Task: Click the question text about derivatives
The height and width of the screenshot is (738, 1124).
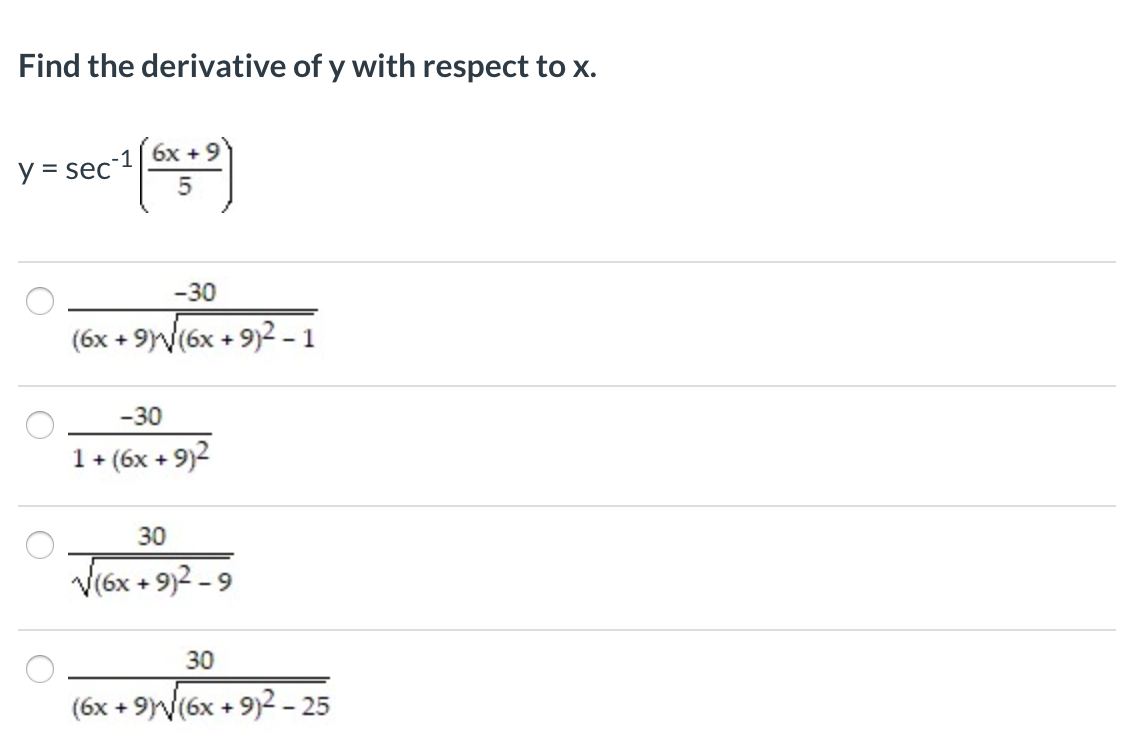Action: (x=306, y=66)
